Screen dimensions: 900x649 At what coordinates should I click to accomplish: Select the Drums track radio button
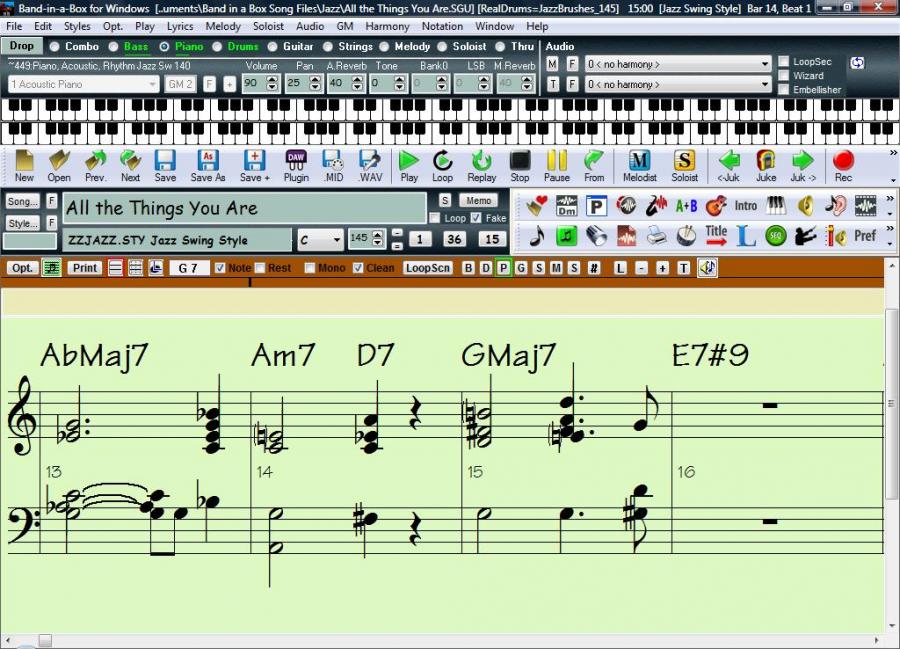point(217,46)
